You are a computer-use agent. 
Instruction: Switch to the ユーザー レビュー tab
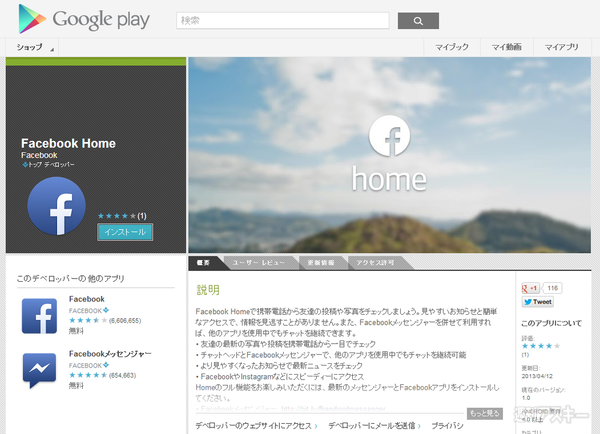coord(259,263)
